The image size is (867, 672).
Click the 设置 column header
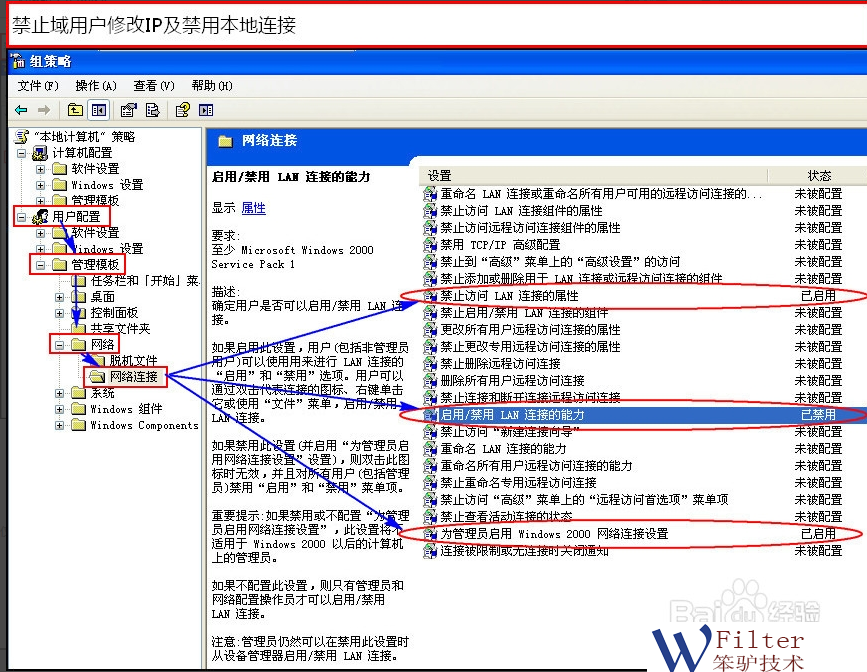440,175
